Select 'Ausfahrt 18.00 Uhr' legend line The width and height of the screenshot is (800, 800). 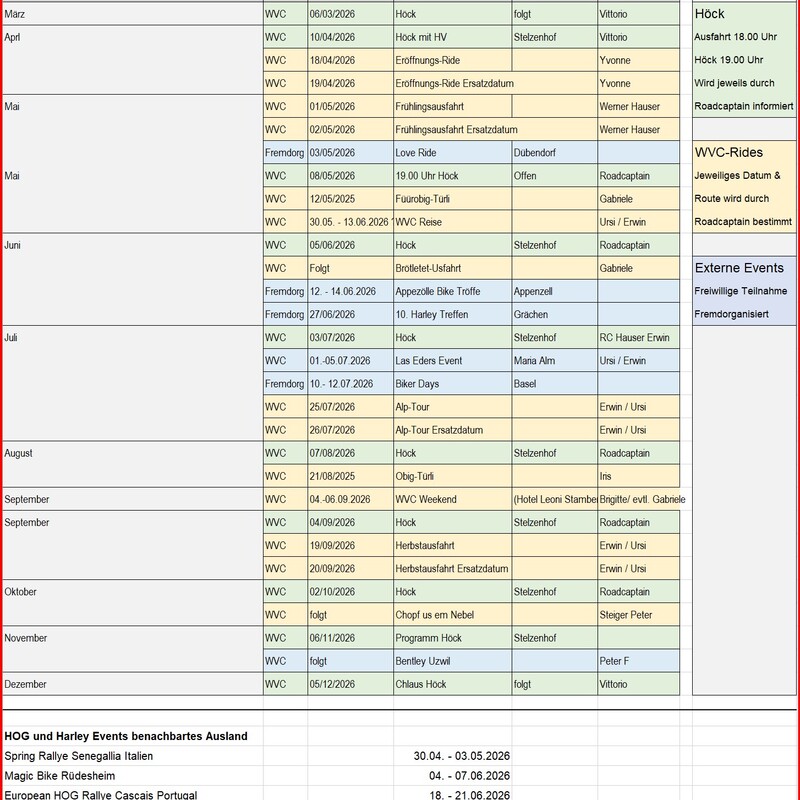coord(735,37)
